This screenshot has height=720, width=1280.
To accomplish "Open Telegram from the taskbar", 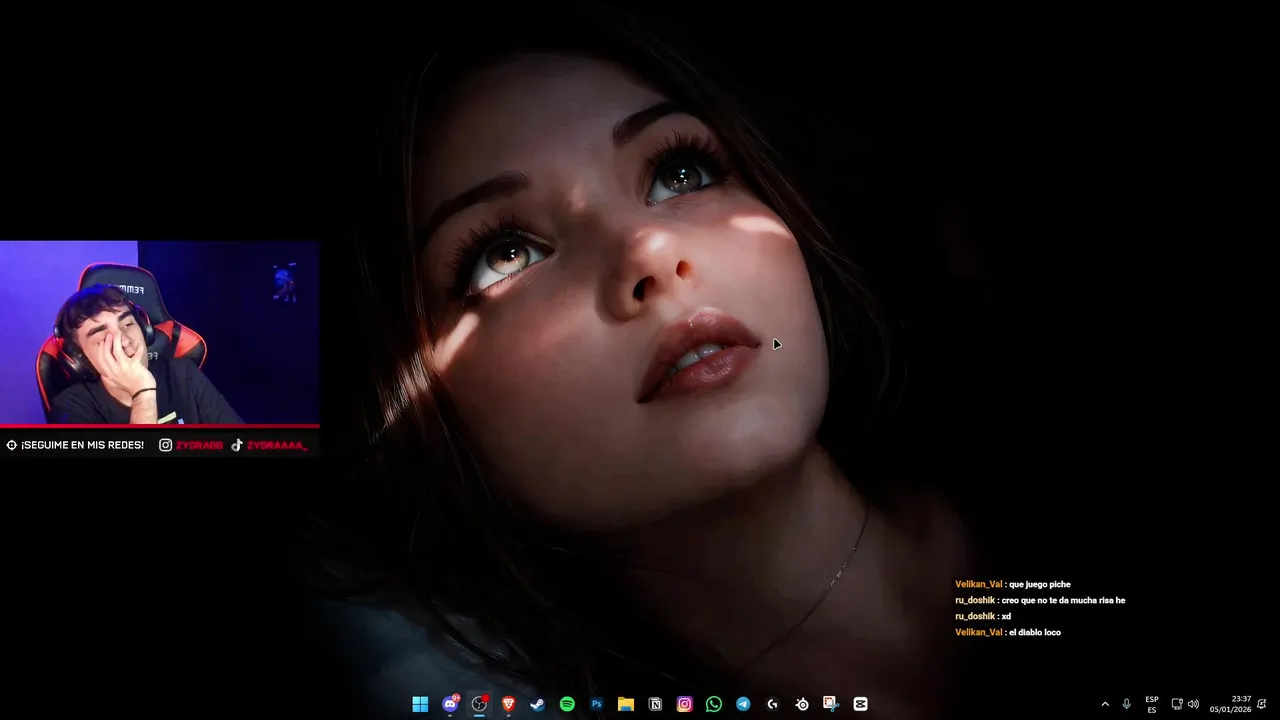I will pos(743,704).
